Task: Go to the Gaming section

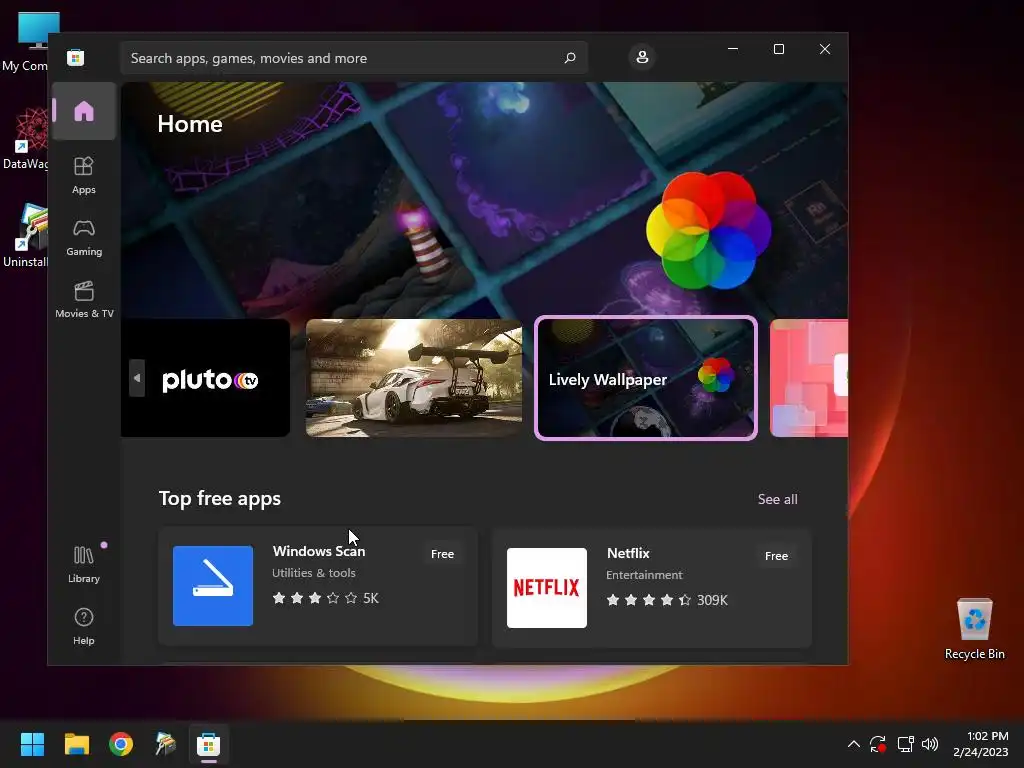Action: coord(84,238)
